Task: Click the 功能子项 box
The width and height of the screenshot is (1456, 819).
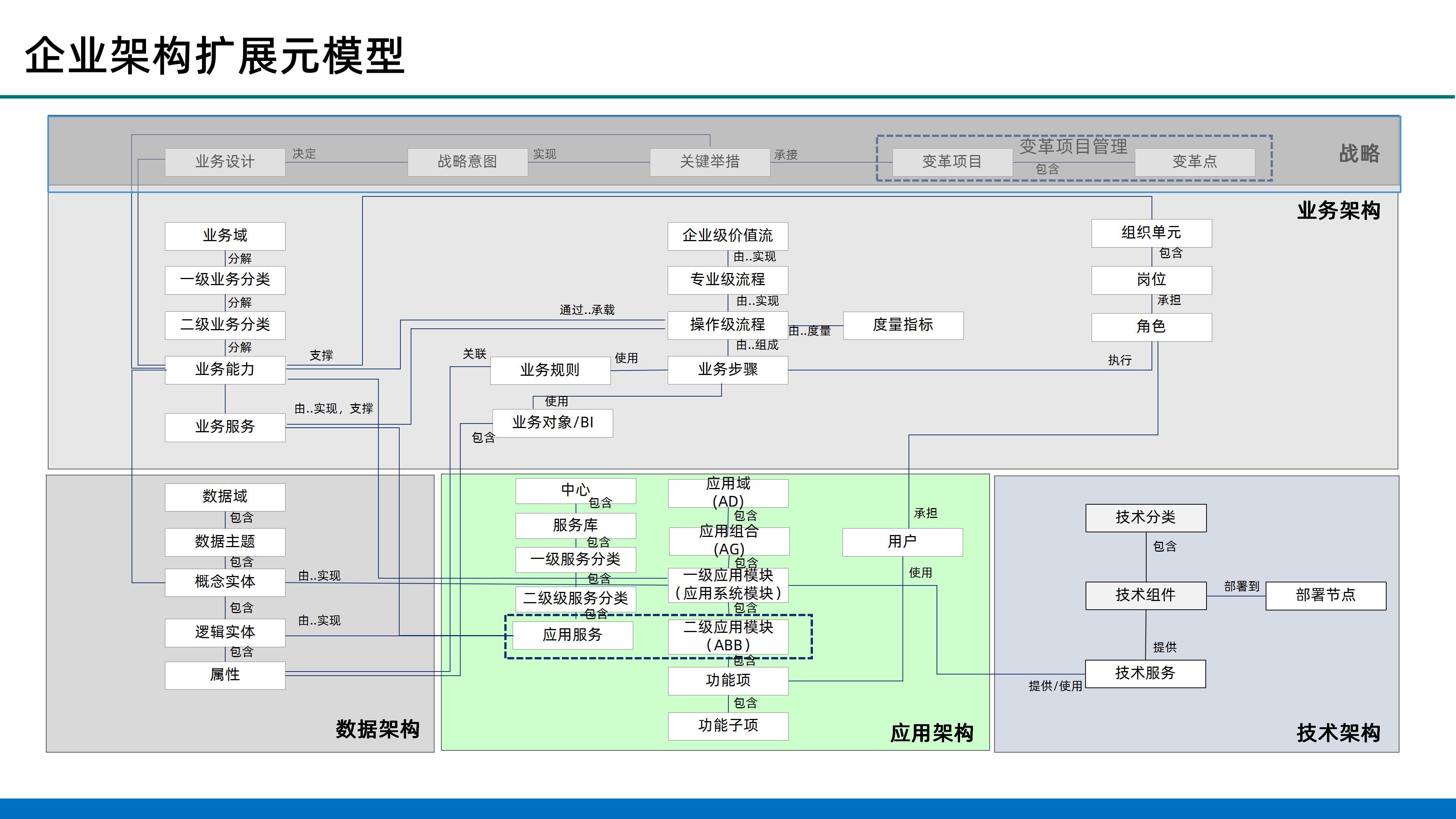Action: (x=728, y=726)
